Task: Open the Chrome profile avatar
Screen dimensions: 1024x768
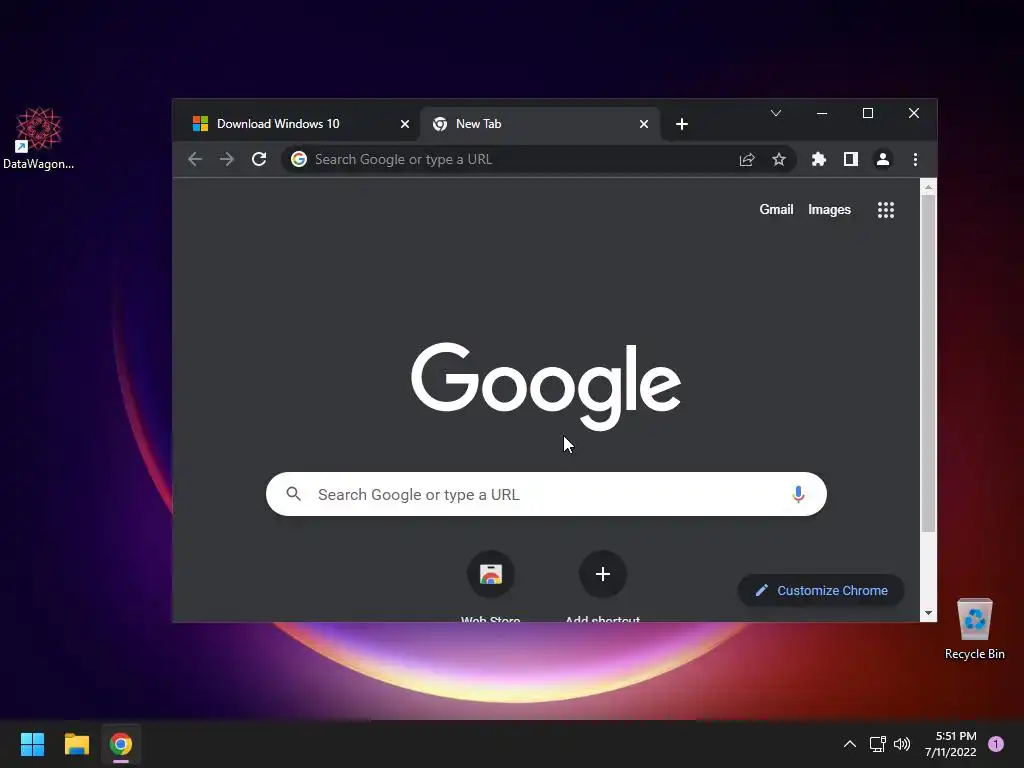Action: pyautogui.click(x=883, y=159)
